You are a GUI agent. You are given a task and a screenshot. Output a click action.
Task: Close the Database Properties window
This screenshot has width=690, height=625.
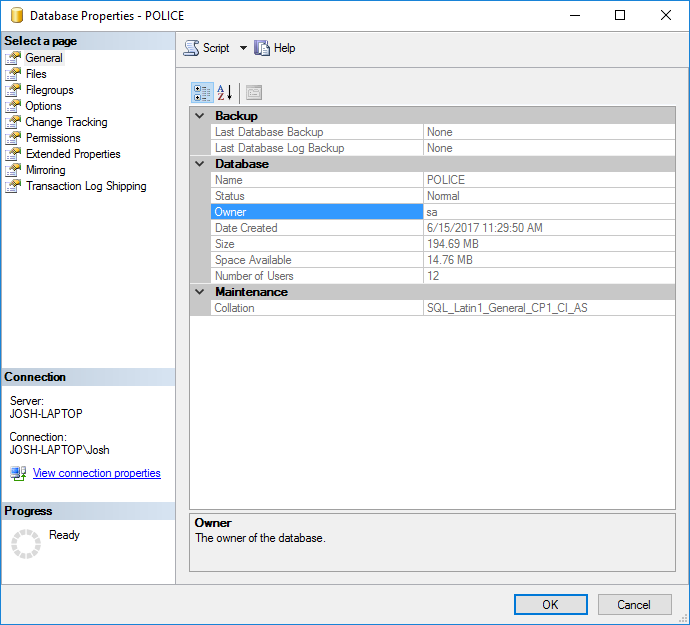666,15
